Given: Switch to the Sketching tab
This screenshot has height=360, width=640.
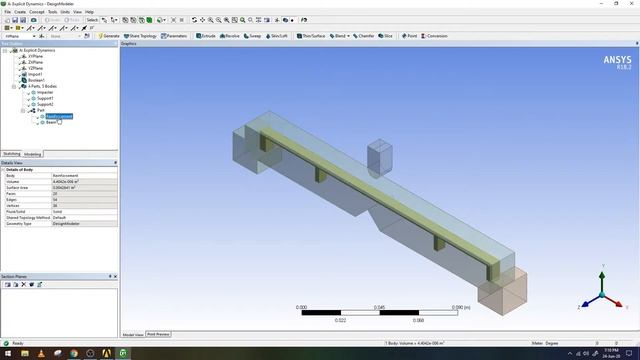Looking at the screenshot, I should click(x=11, y=154).
